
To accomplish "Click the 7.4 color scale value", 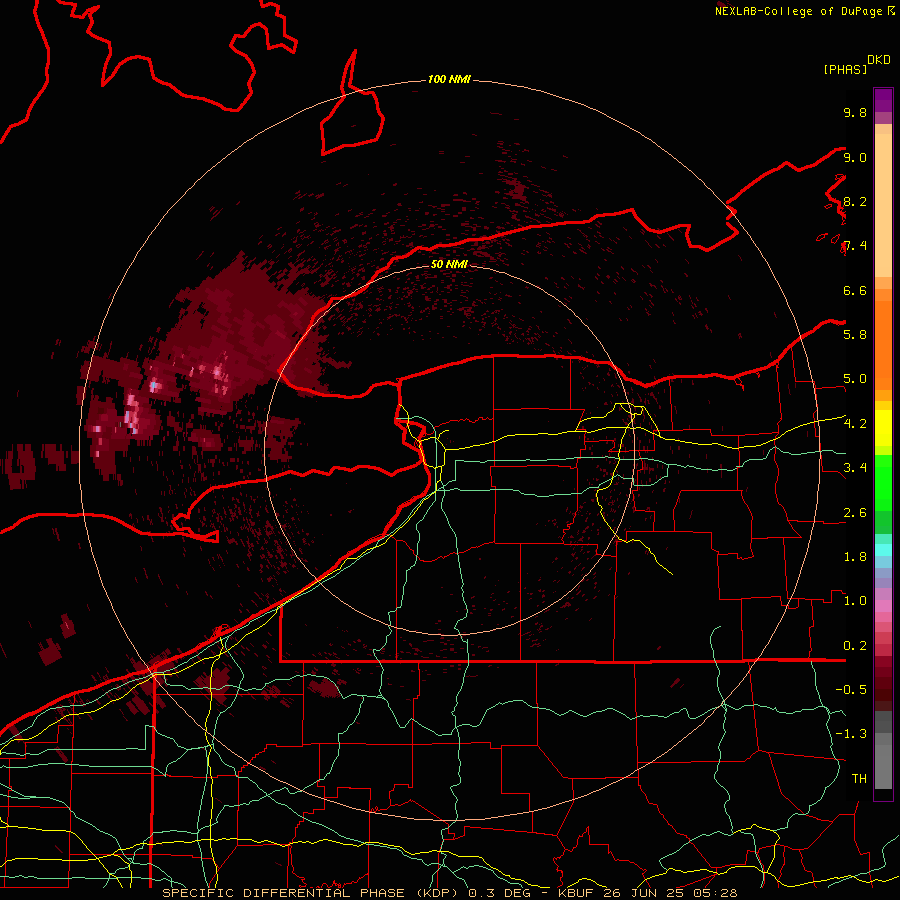I will tap(855, 246).
